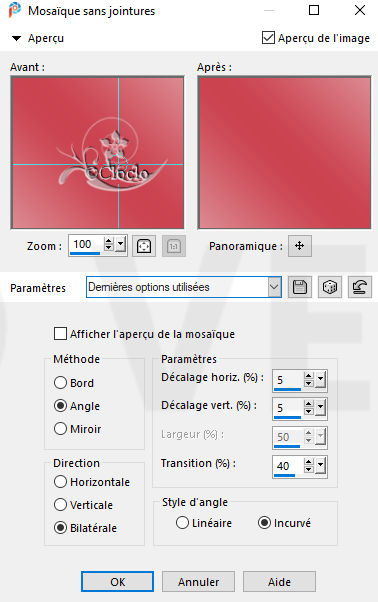Collapse the Aperçu preview section triangle

click(x=16, y=38)
